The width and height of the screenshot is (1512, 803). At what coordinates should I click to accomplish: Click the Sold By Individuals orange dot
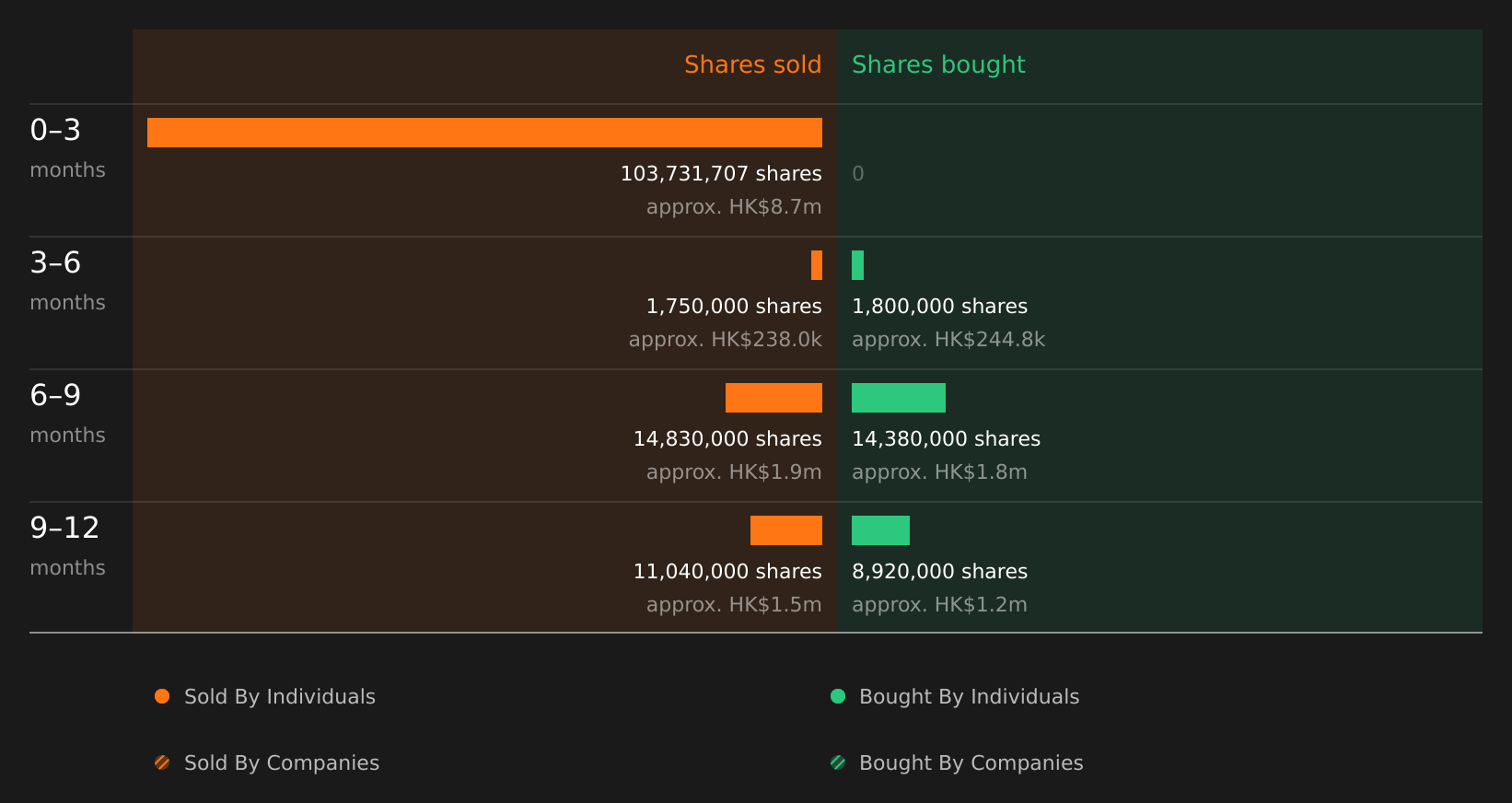[x=162, y=696]
